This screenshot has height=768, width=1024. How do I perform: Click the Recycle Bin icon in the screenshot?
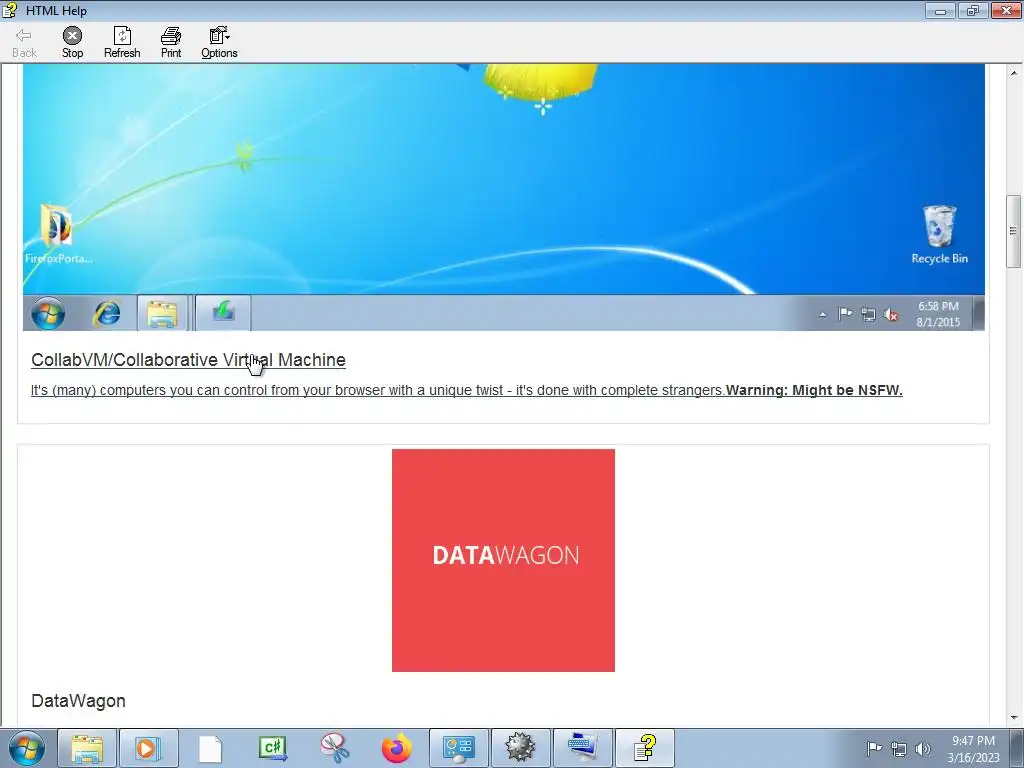[x=939, y=234]
